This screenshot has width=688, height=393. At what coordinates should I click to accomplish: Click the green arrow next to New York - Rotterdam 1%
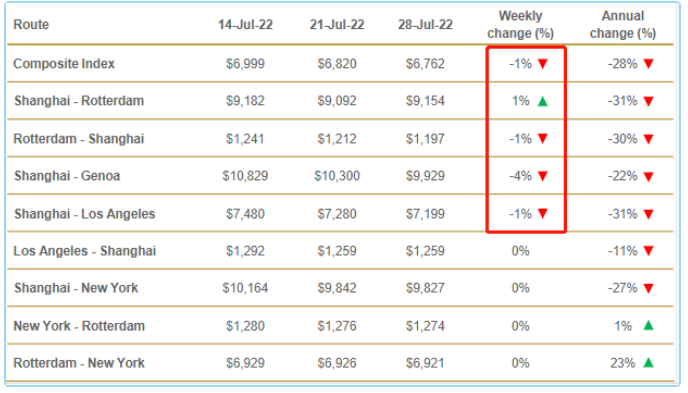coord(649,325)
